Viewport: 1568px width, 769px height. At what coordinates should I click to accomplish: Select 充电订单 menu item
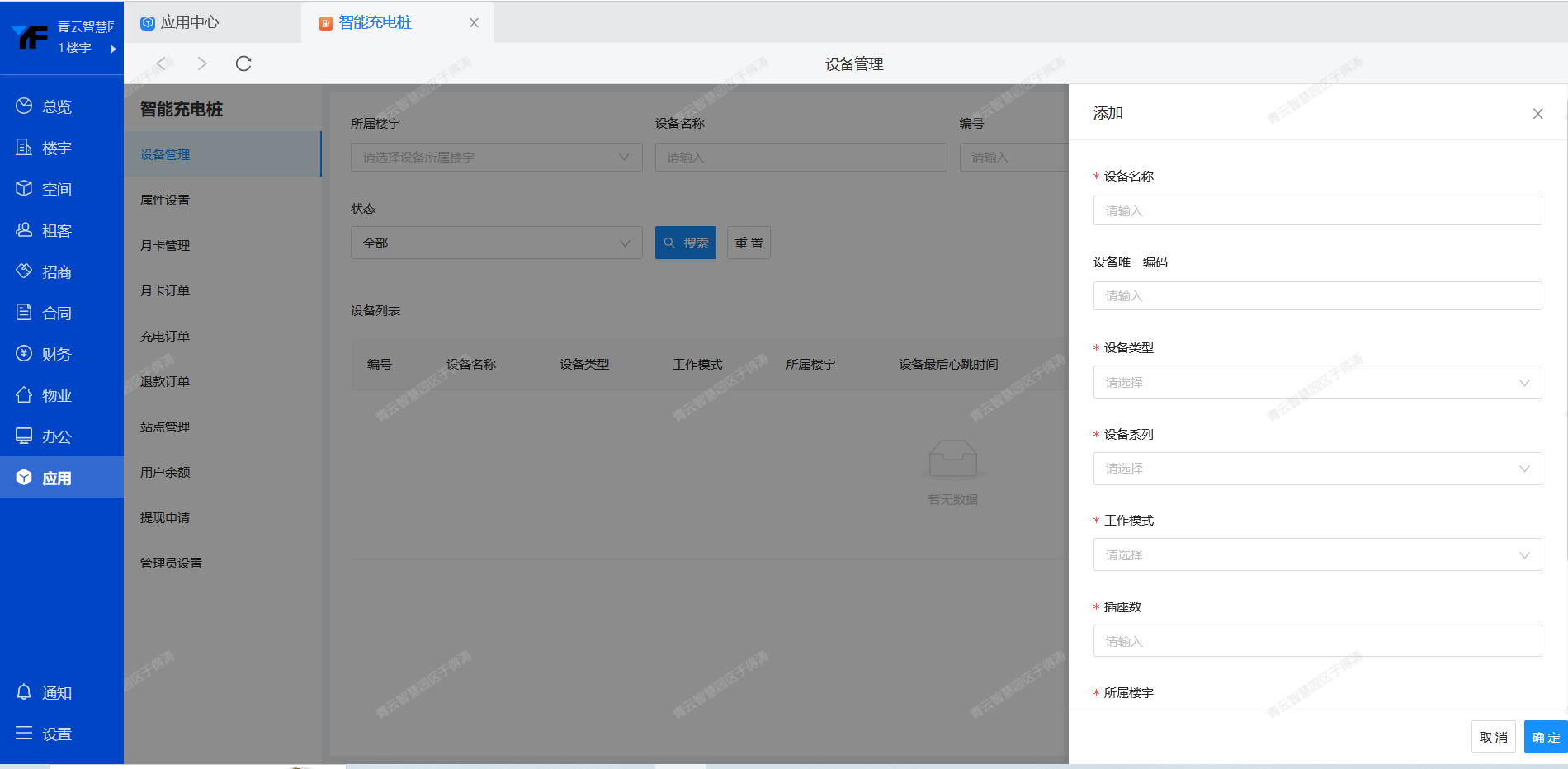pyautogui.click(x=165, y=336)
